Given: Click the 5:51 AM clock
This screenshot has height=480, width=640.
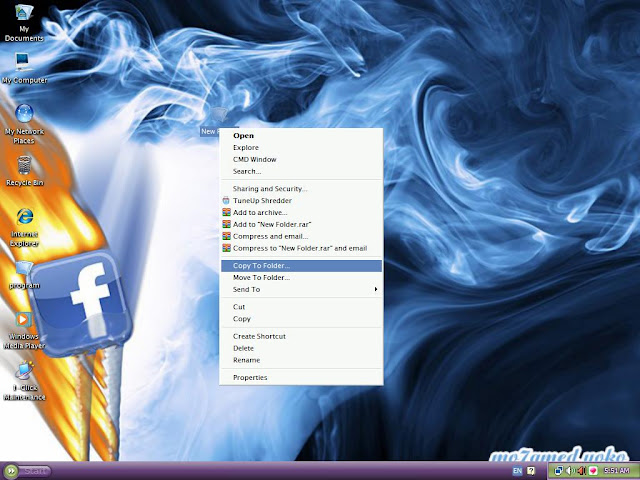Looking at the screenshot, I should pos(617,471).
